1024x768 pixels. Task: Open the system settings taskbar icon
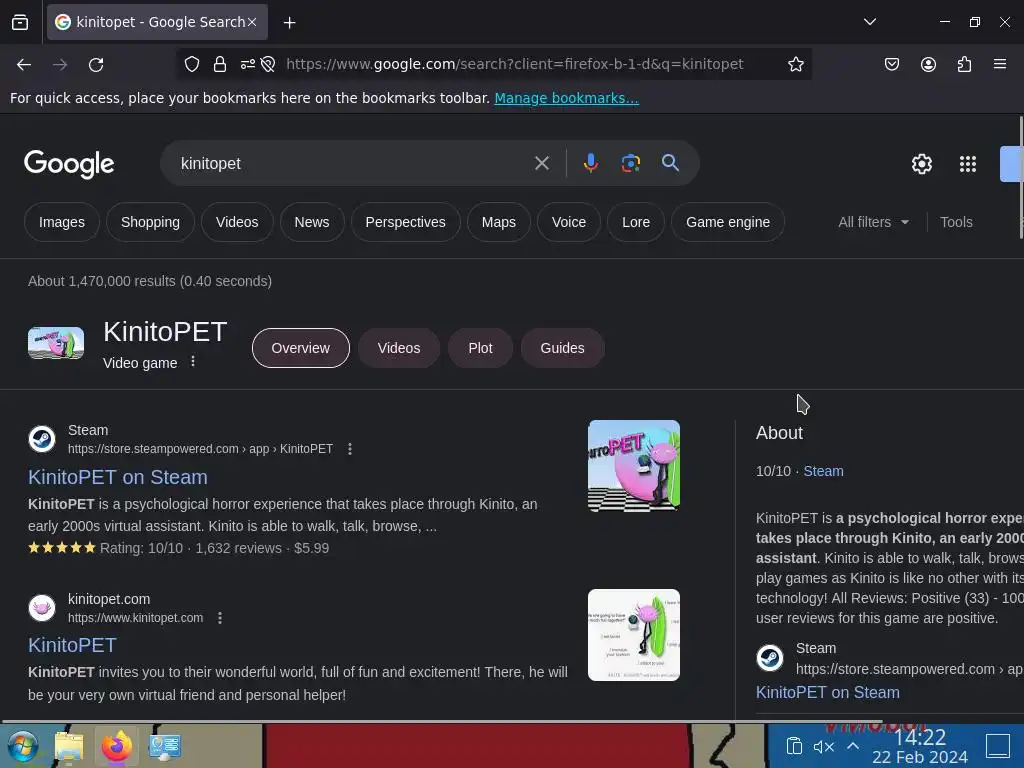[165, 746]
